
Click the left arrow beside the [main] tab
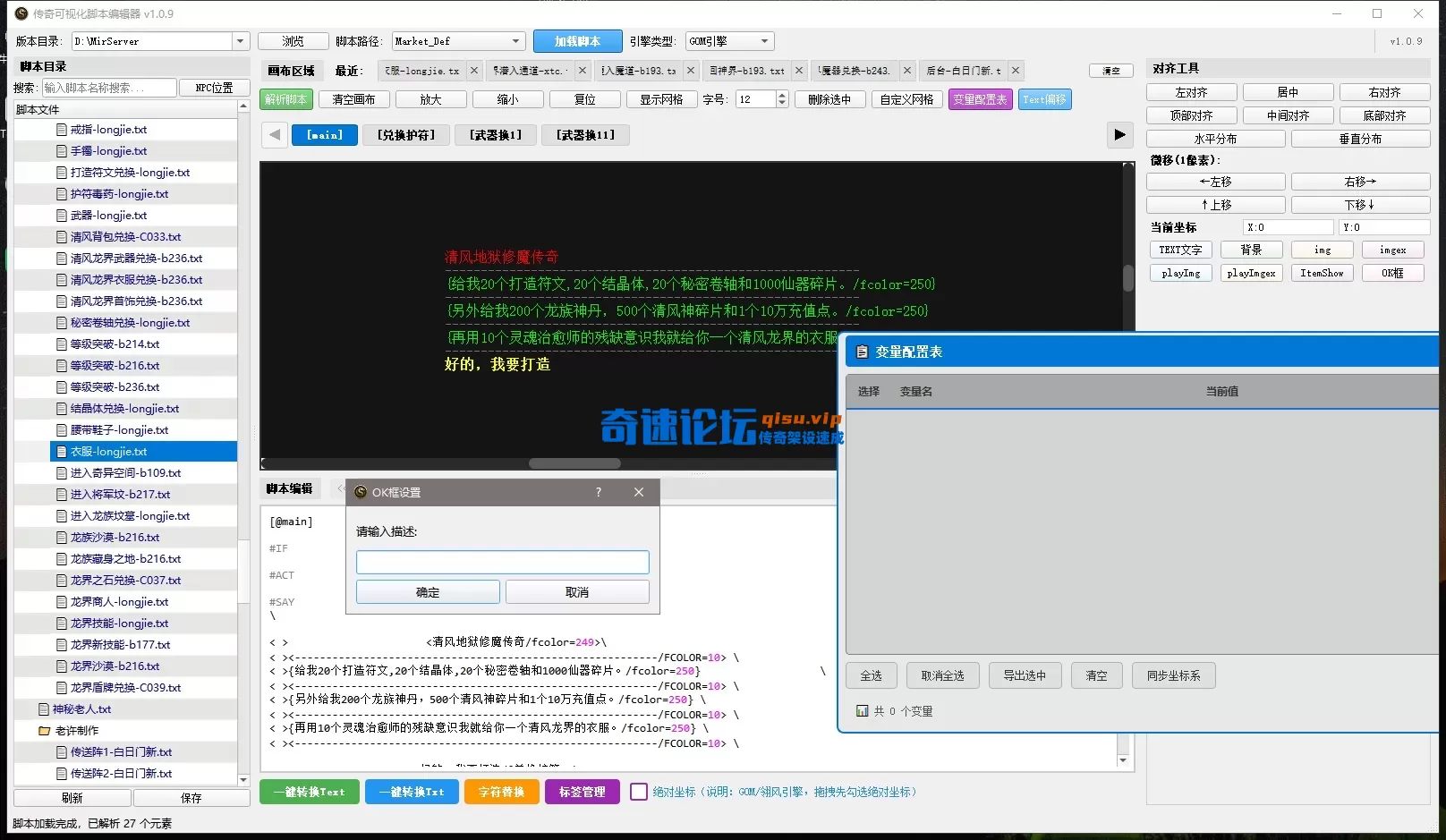point(275,135)
